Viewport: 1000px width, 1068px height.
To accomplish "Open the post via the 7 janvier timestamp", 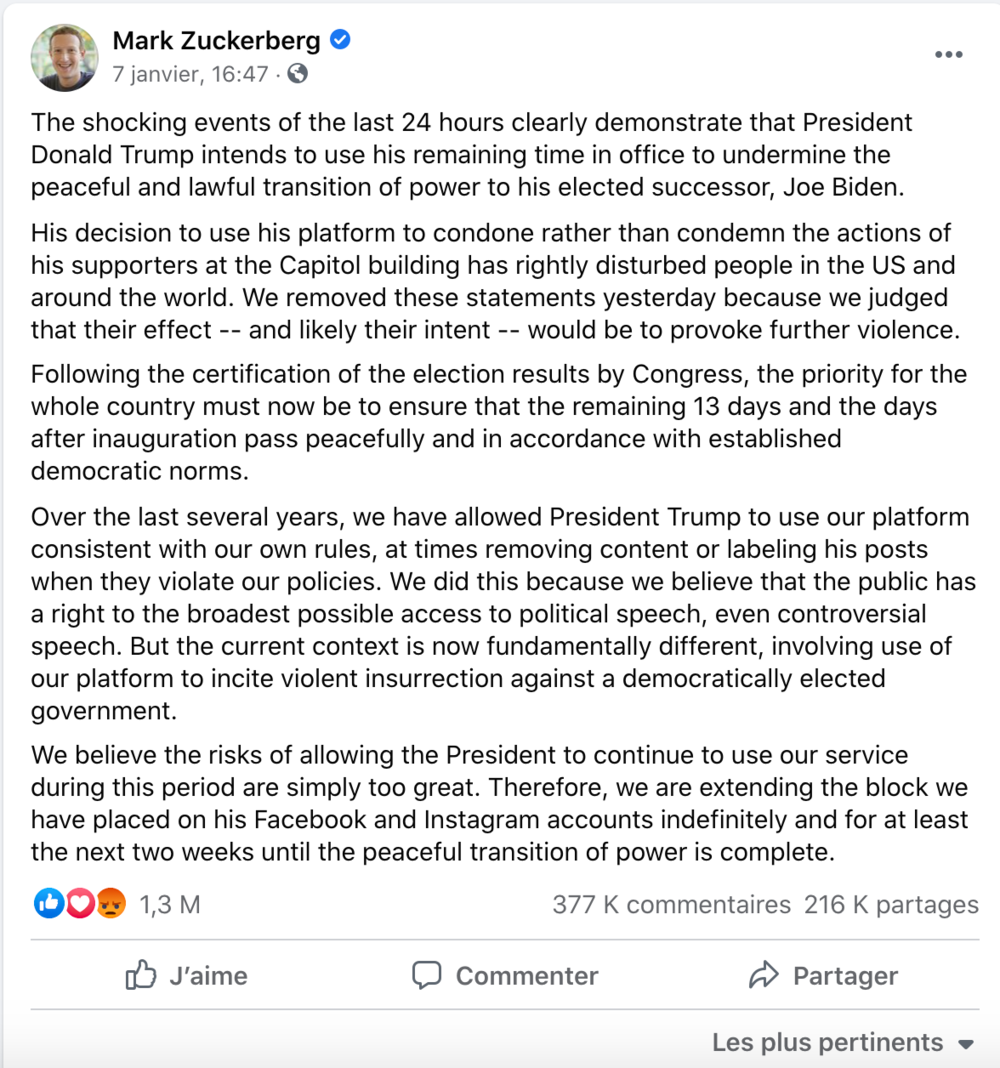I will point(190,74).
